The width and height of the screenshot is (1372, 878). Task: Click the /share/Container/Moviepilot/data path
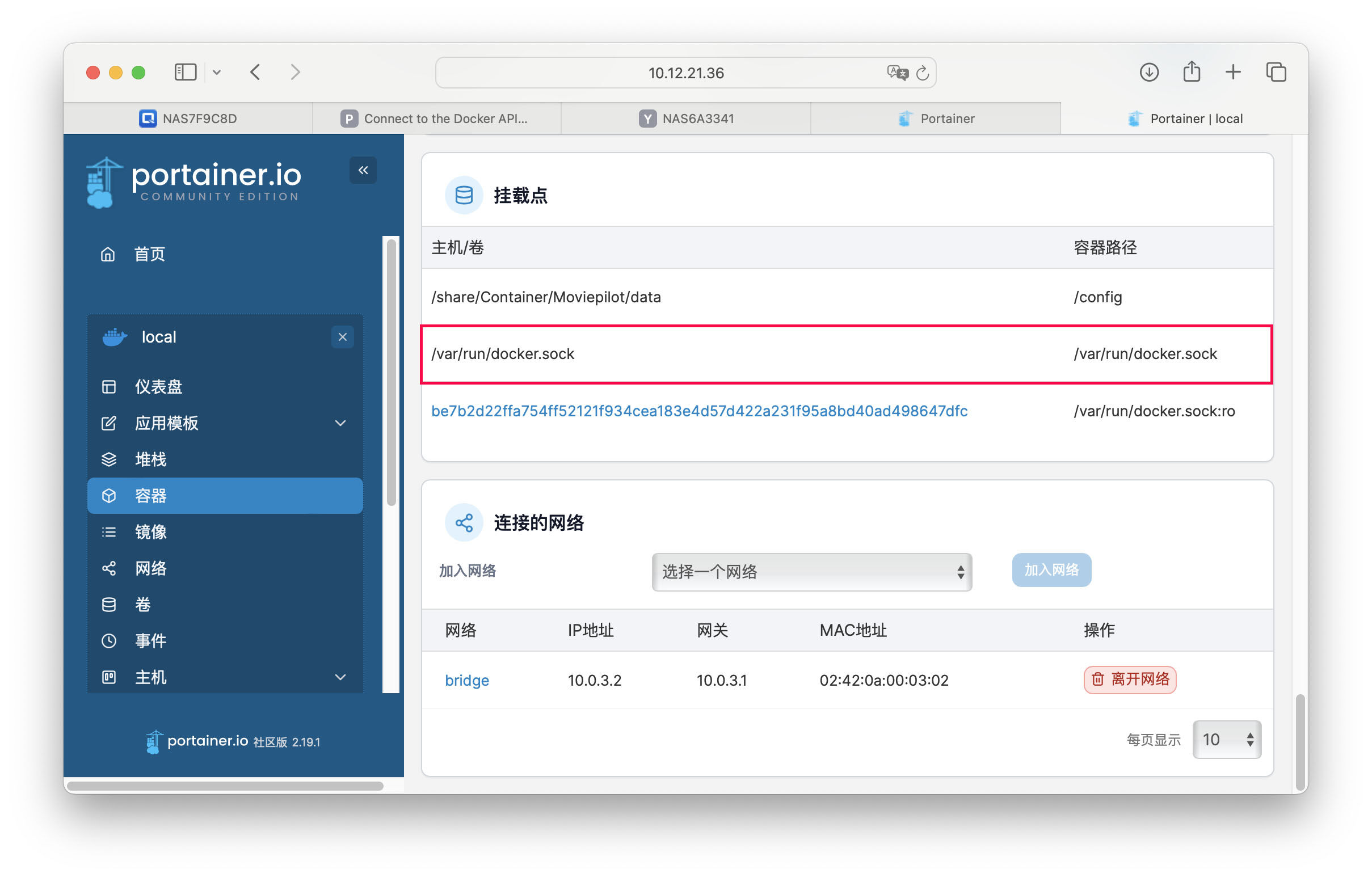(x=546, y=297)
